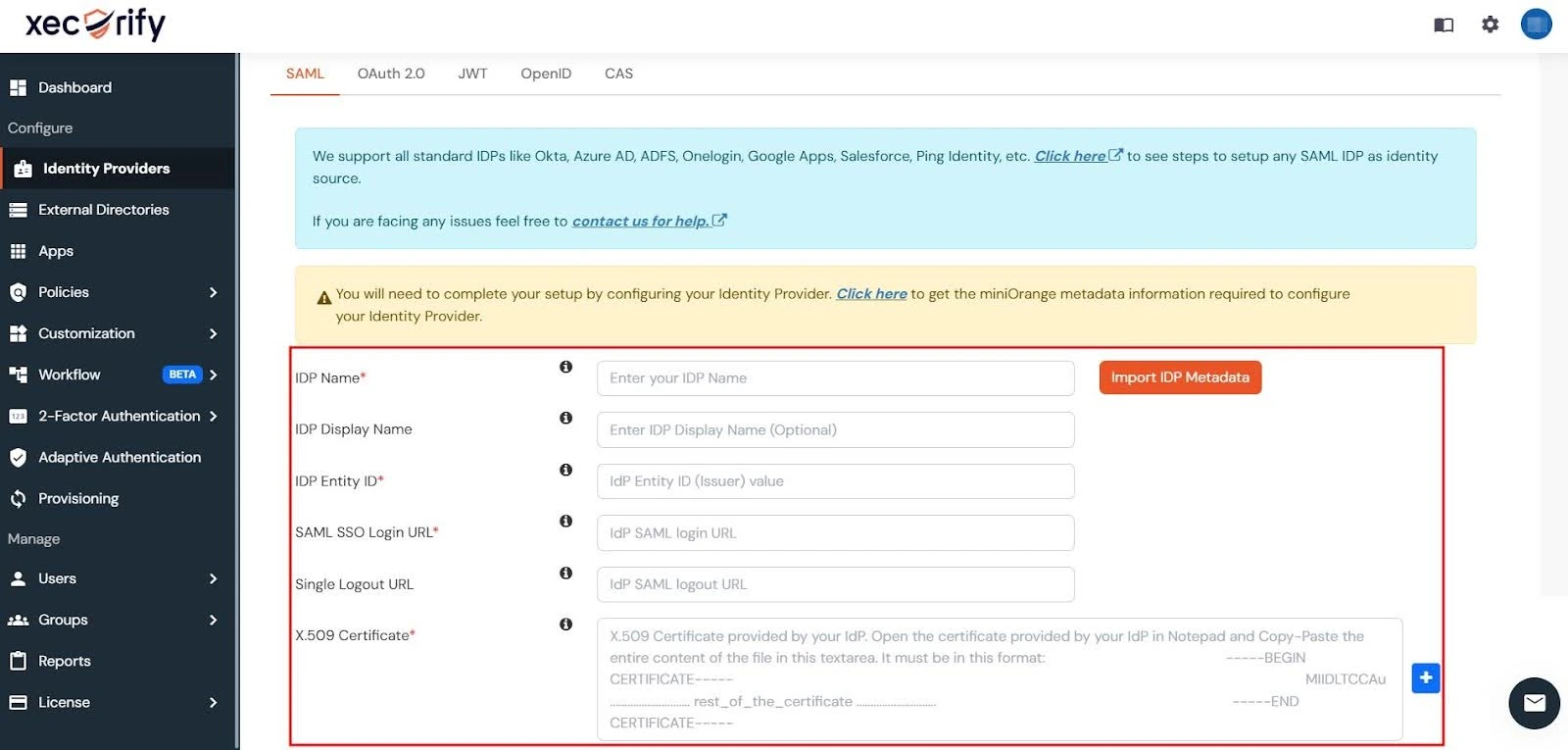
Task: Click the Dashboard grid icon
Action: pos(18,87)
